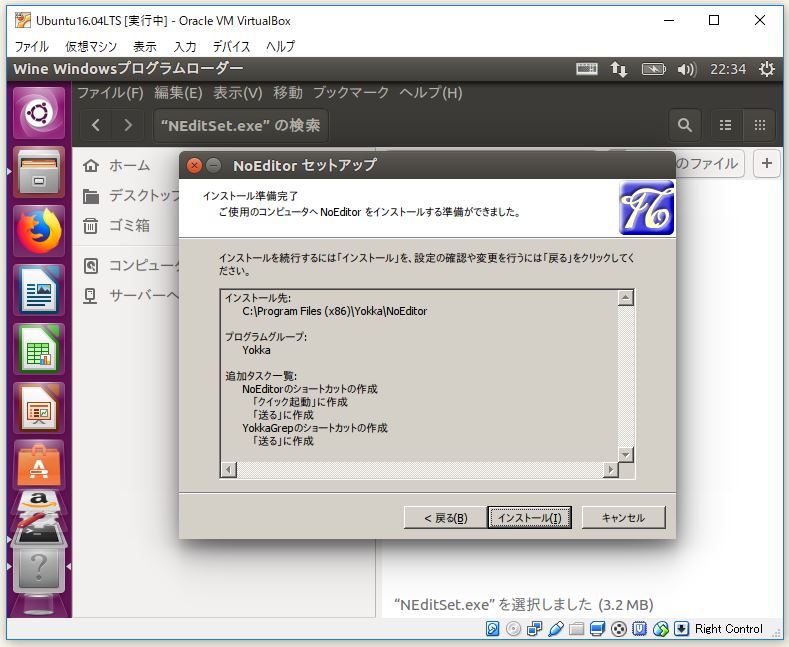The height and width of the screenshot is (647, 789).
Task: Click the keyboard input indicator in top panel
Action: point(587,68)
